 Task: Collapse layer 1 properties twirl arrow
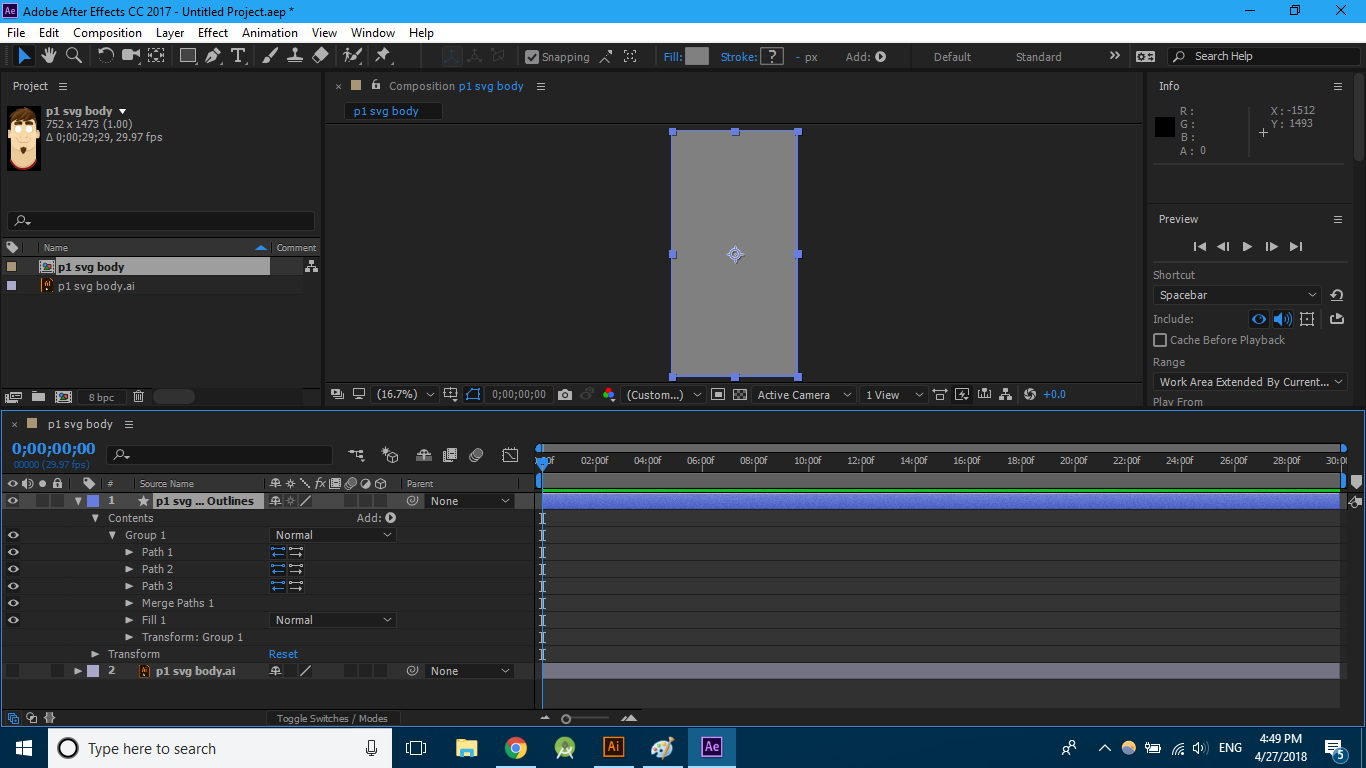click(x=78, y=501)
